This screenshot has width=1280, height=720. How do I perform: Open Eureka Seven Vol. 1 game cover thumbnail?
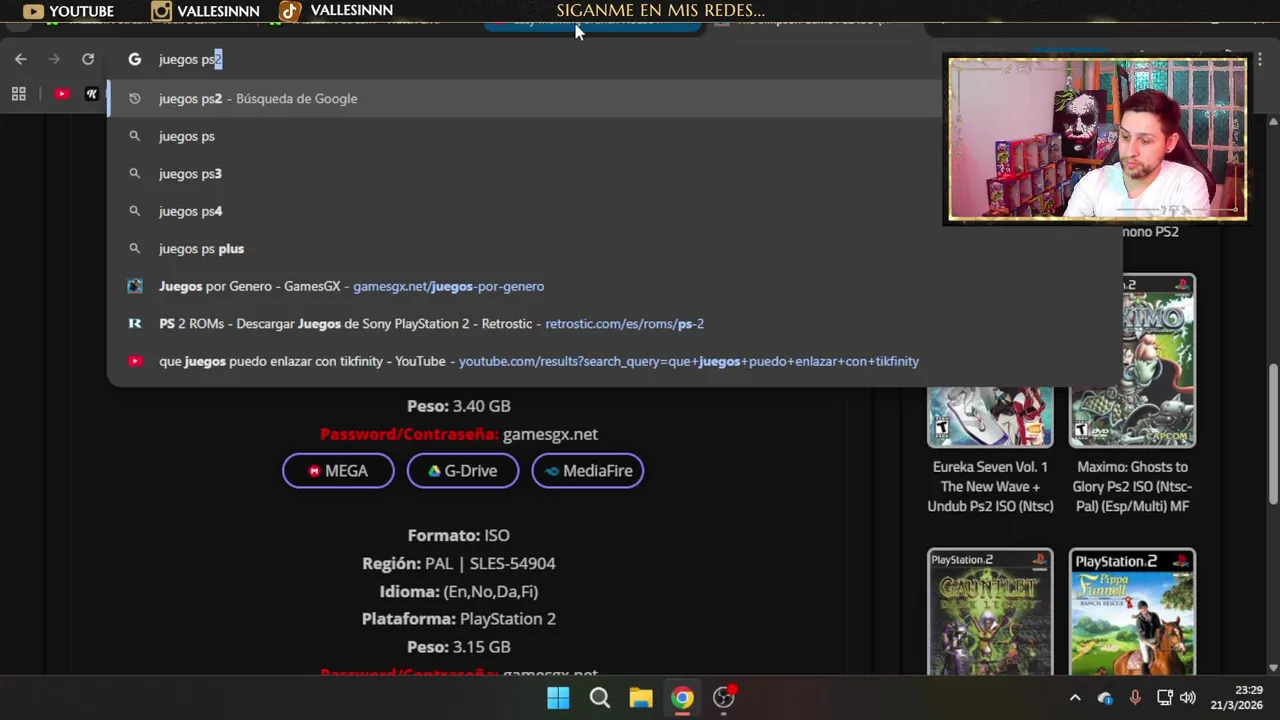click(x=990, y=416)
